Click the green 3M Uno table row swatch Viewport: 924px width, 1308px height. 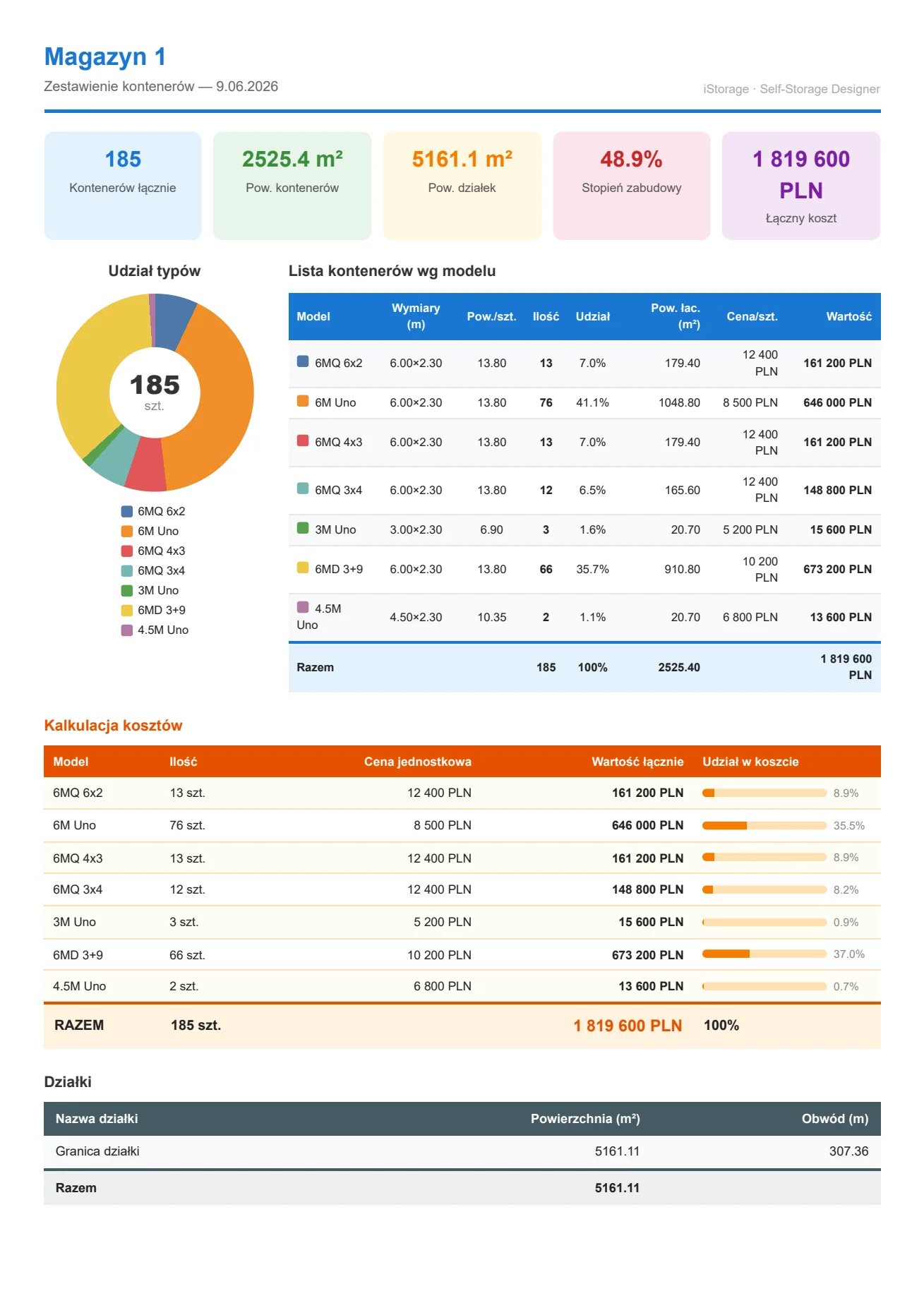coord(303,528)
